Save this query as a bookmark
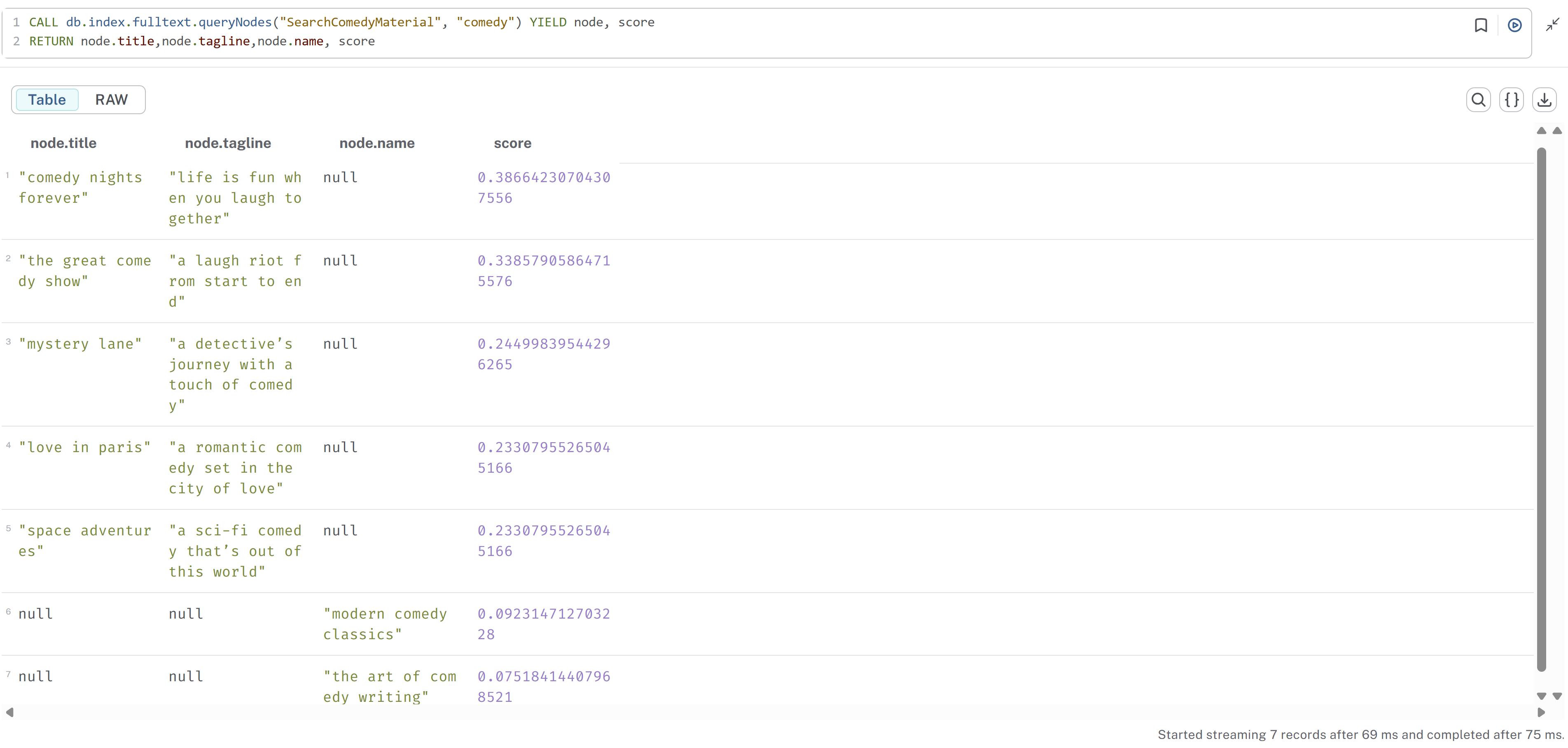Screen dimensions: 1568x748 1481,25
